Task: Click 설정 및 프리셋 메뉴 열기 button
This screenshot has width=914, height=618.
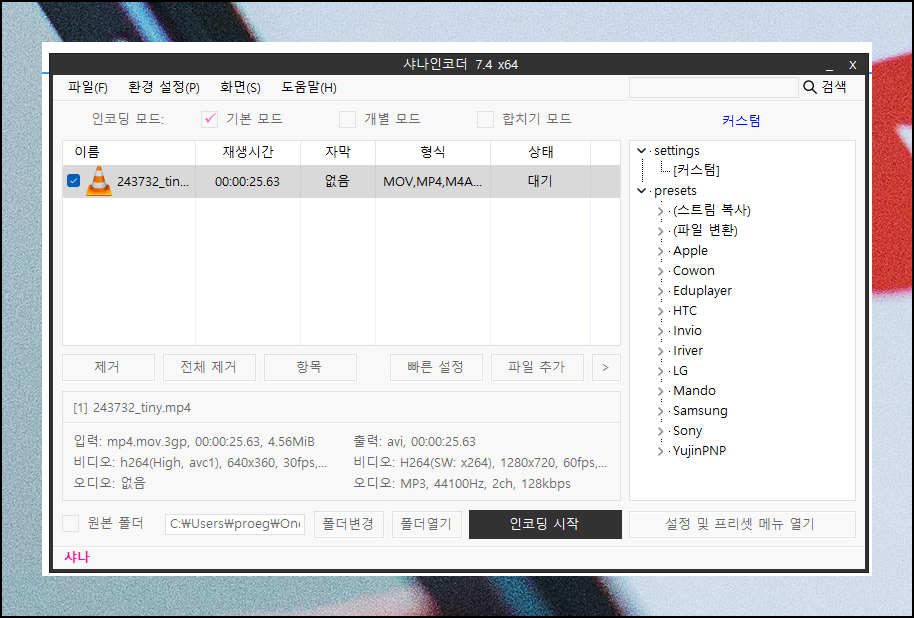Action: 742,524
